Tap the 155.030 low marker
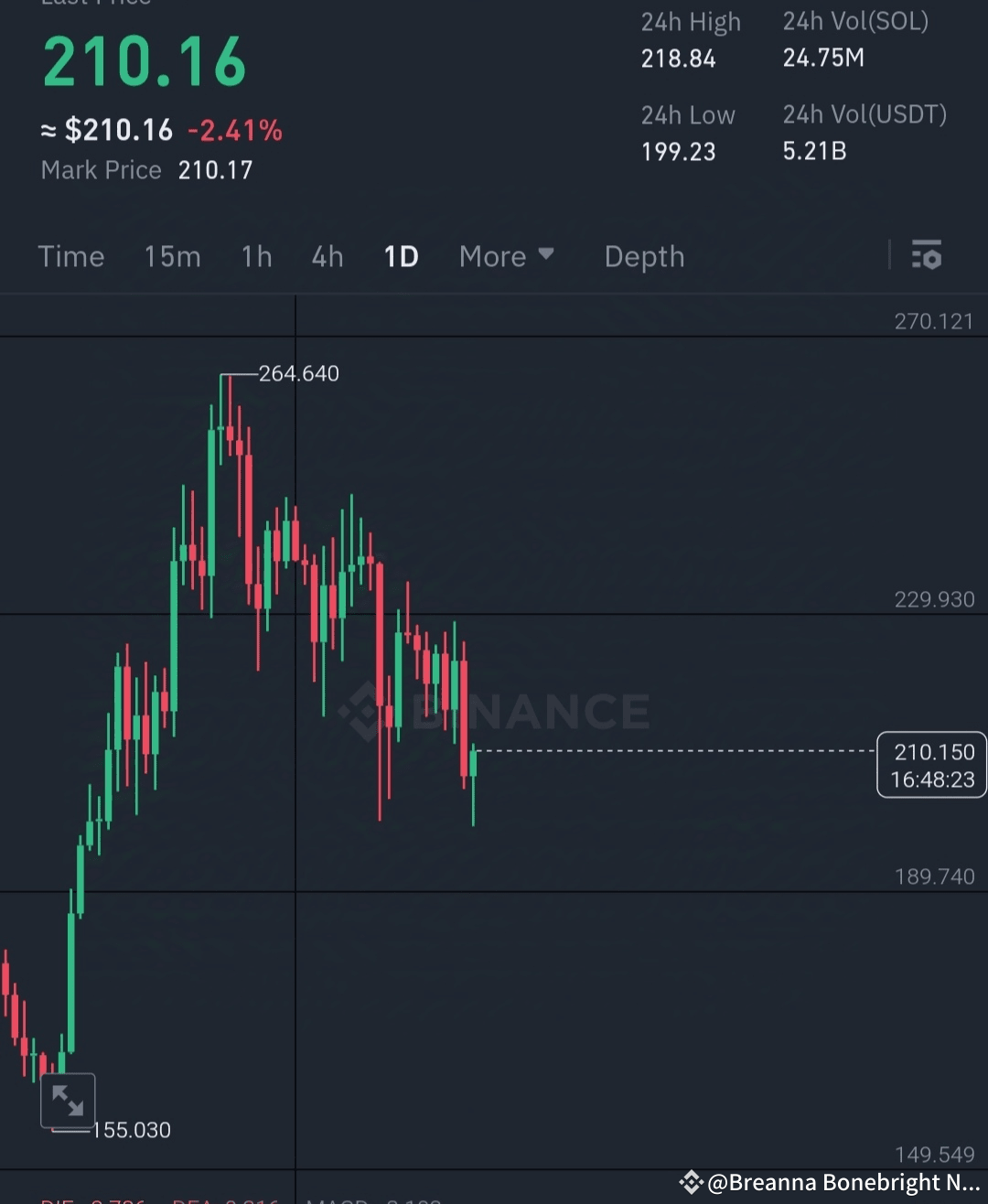The height and width of the screenshot is (1204, 988). (x=132, y=1130)
